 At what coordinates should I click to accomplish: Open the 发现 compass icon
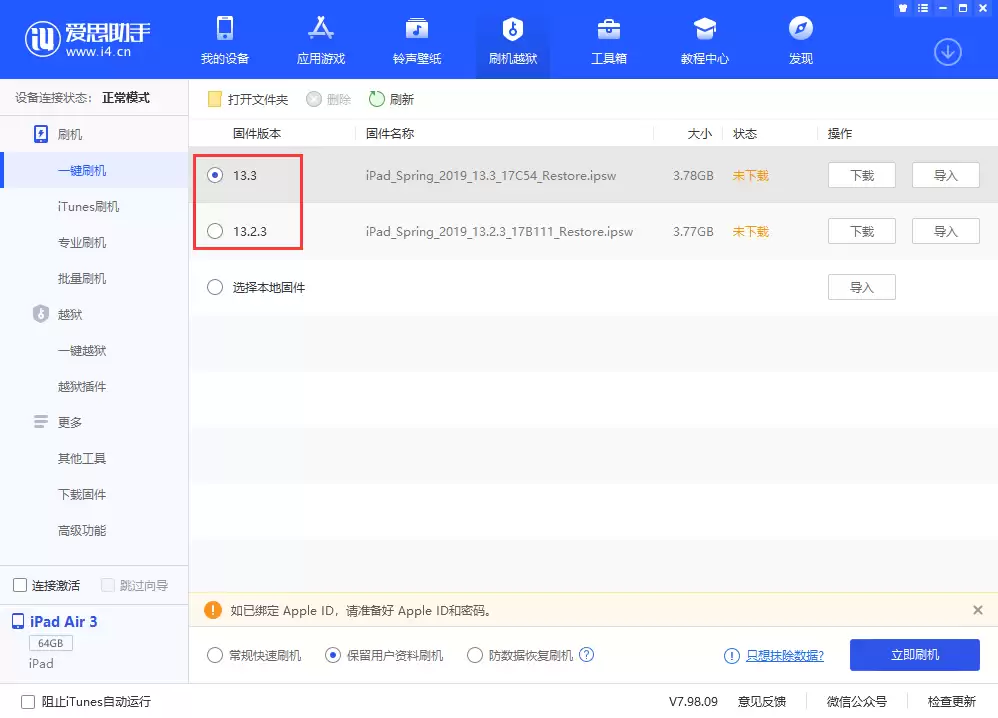801,29
